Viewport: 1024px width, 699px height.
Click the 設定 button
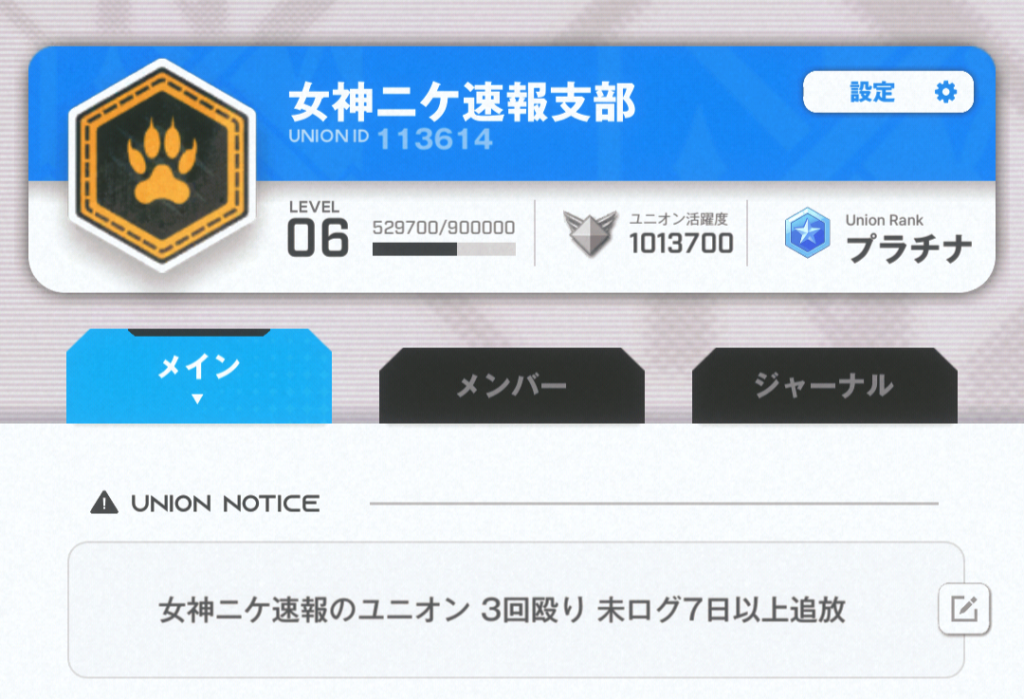(888, 92)
